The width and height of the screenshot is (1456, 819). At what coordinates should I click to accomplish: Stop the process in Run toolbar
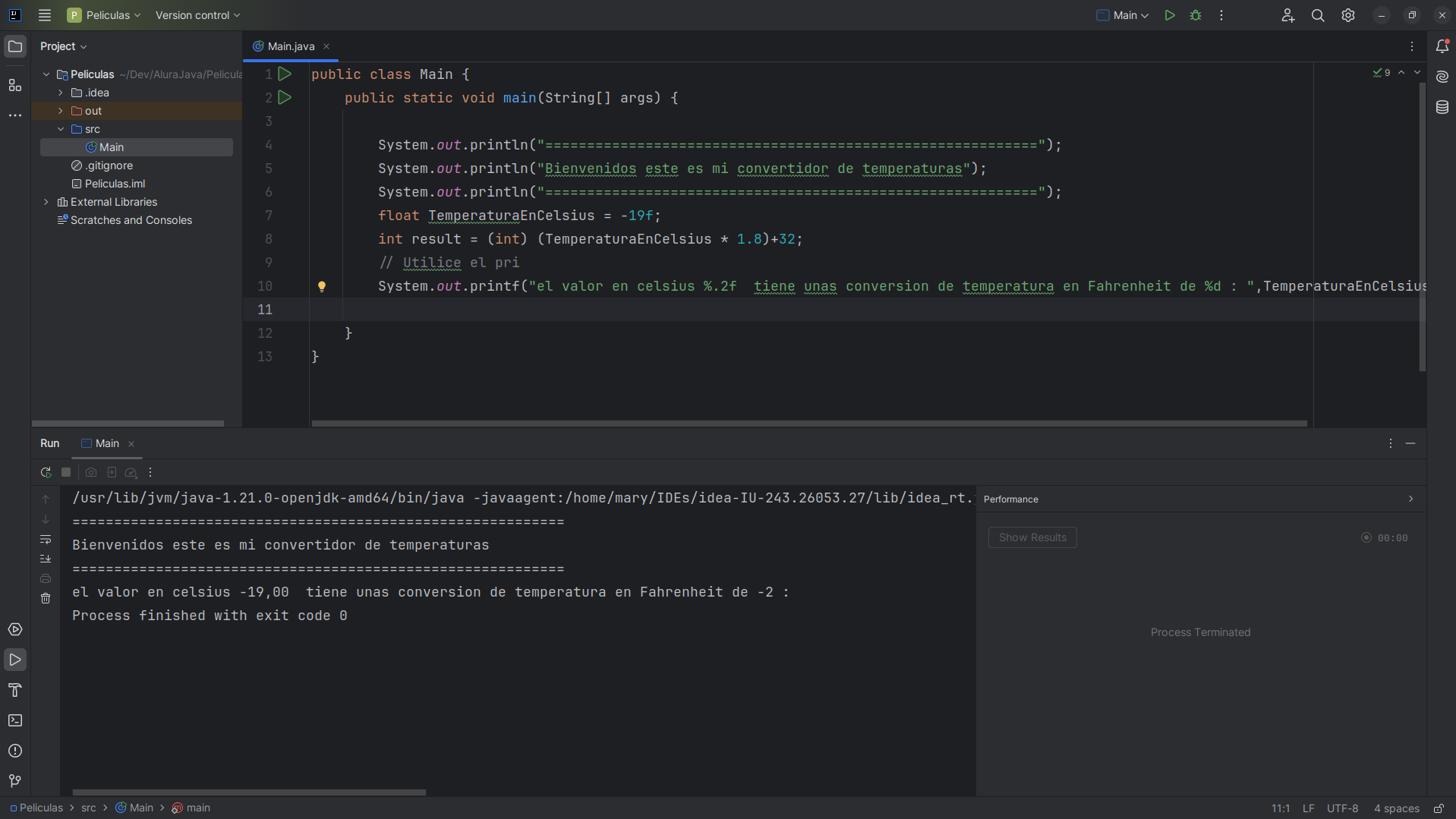(66, 472)
